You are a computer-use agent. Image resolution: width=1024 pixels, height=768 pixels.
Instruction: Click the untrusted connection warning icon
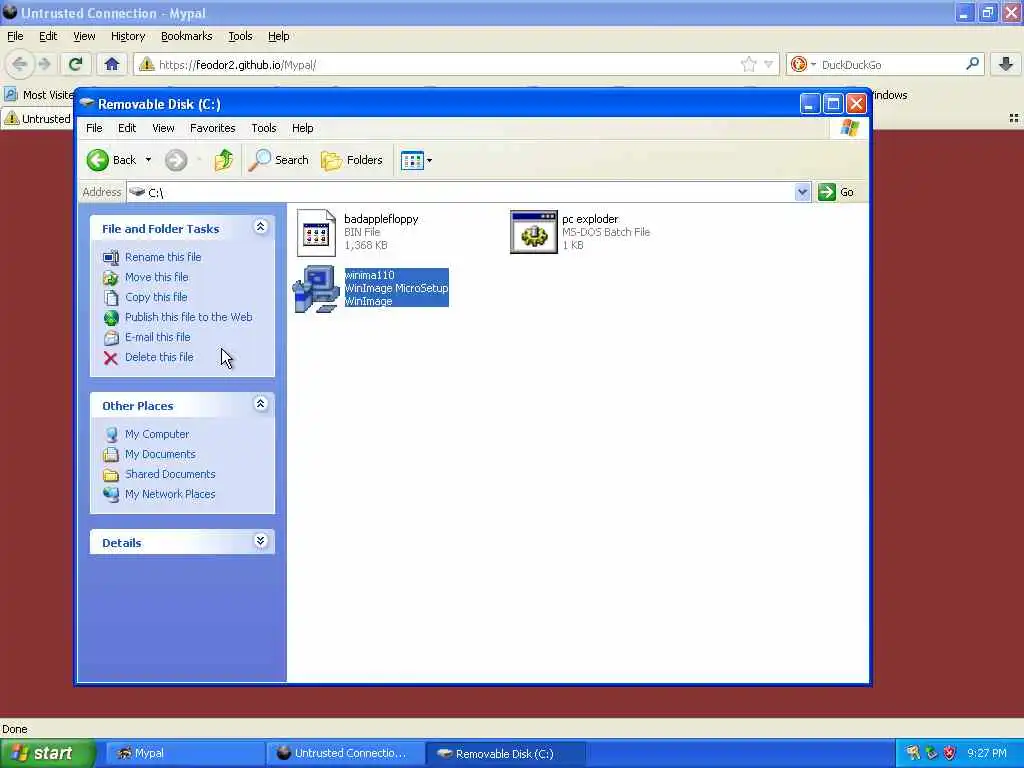(146, 64)
